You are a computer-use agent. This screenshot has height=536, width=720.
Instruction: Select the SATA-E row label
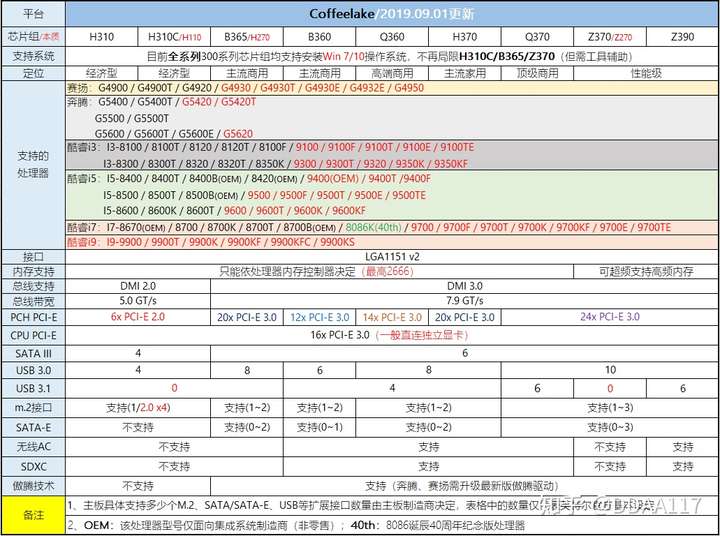[x=34, y=428]
